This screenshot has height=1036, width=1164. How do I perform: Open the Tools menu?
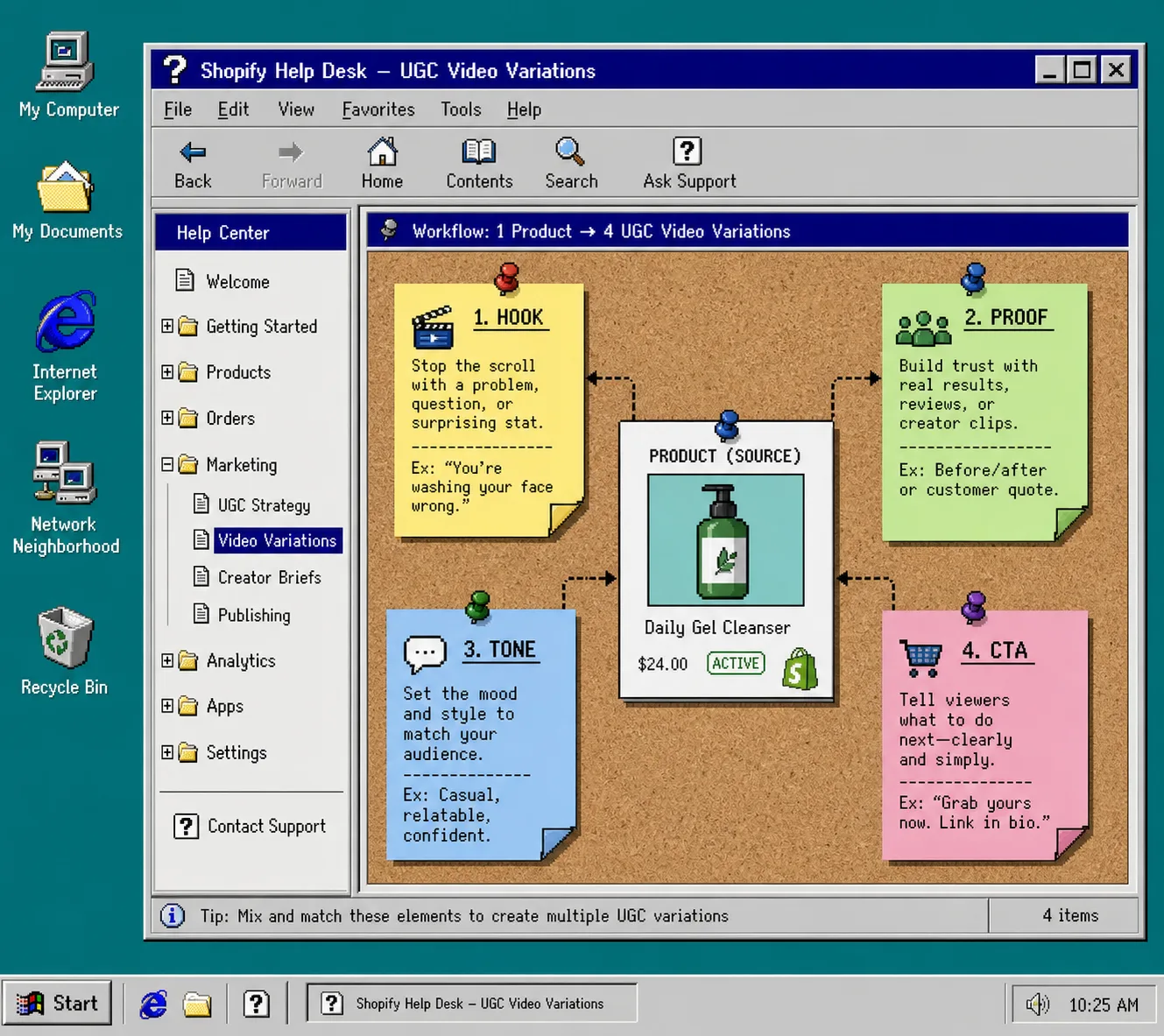click(461, 109)
